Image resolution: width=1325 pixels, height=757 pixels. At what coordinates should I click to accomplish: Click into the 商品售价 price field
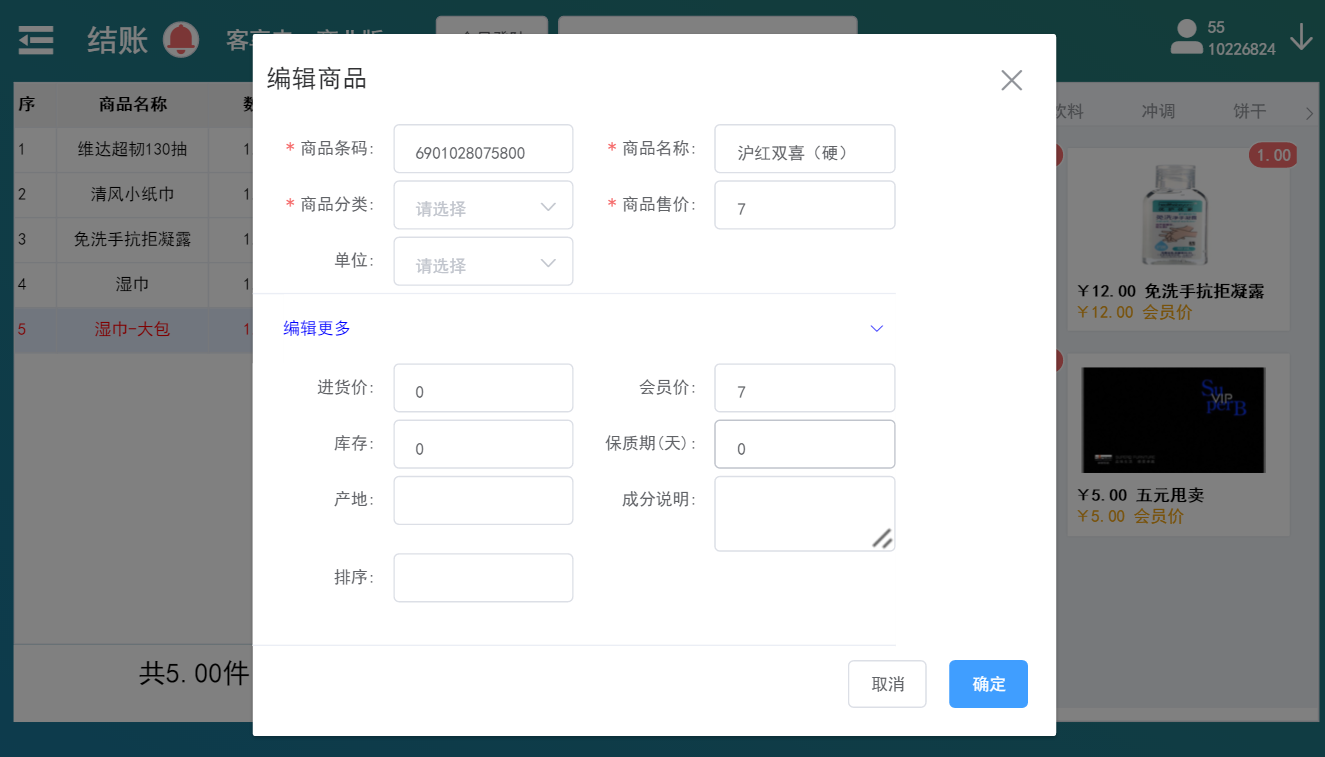point(804,206)
